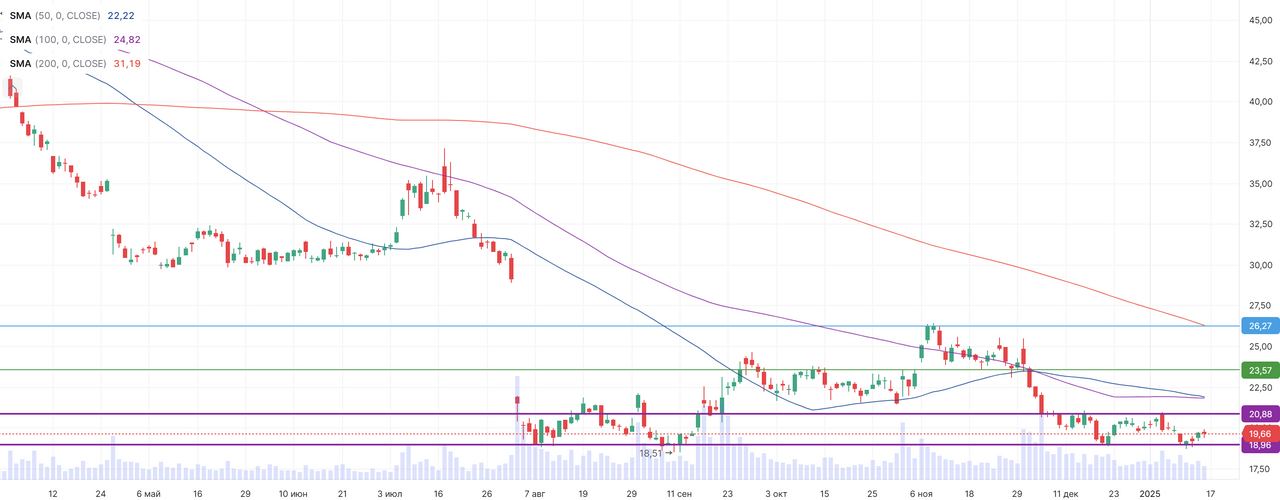The height and width of the screenshot is (500, 1280).
Task: Select the green 23,57 price level tag
Action: point(1259,370)
